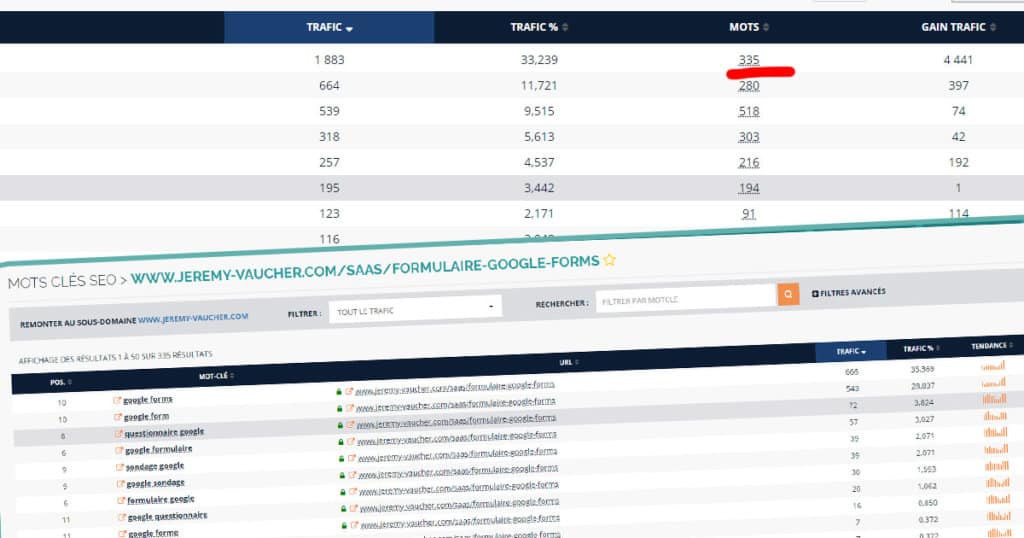
Task: Open the 'questionnaire google' keyword link
Action: 164,432
